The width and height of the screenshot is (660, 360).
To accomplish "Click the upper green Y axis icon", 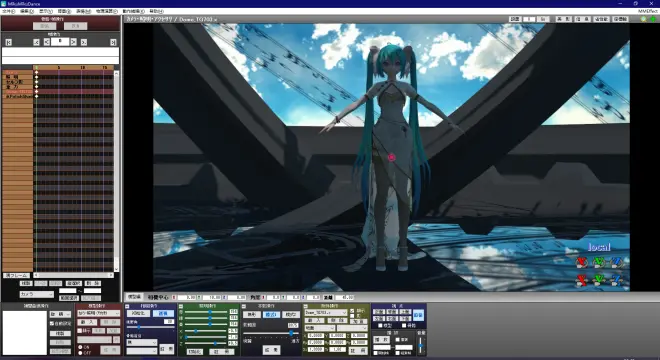I will pos(599,262).
